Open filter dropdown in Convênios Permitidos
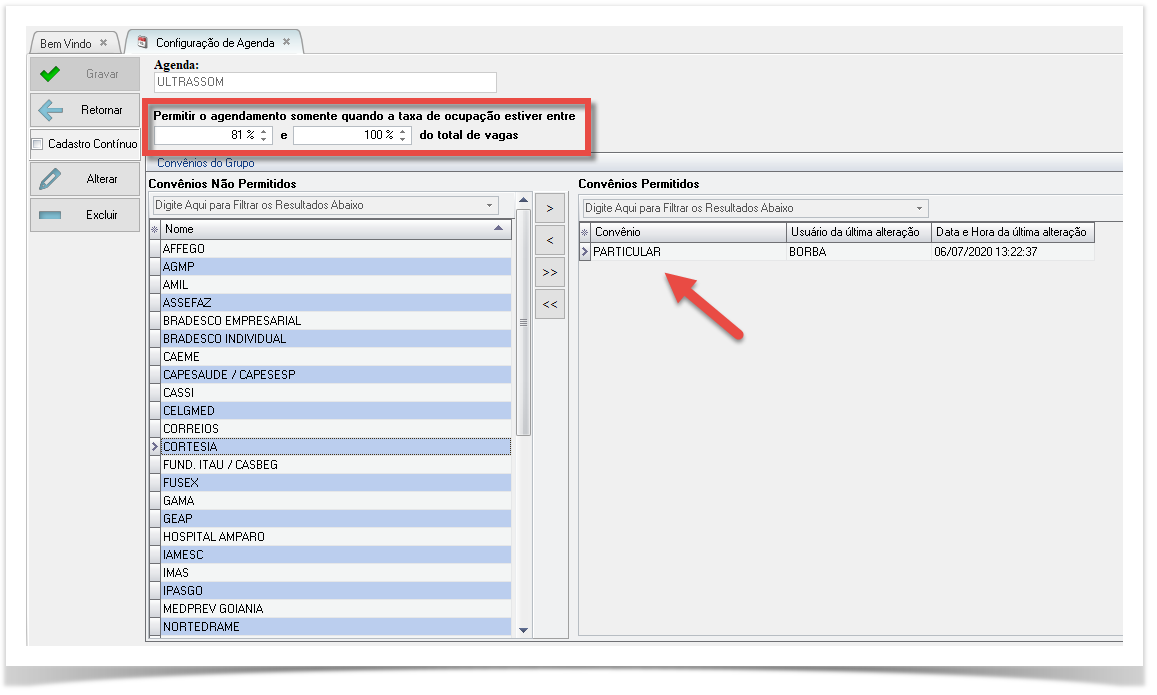 tap(919, 208)
